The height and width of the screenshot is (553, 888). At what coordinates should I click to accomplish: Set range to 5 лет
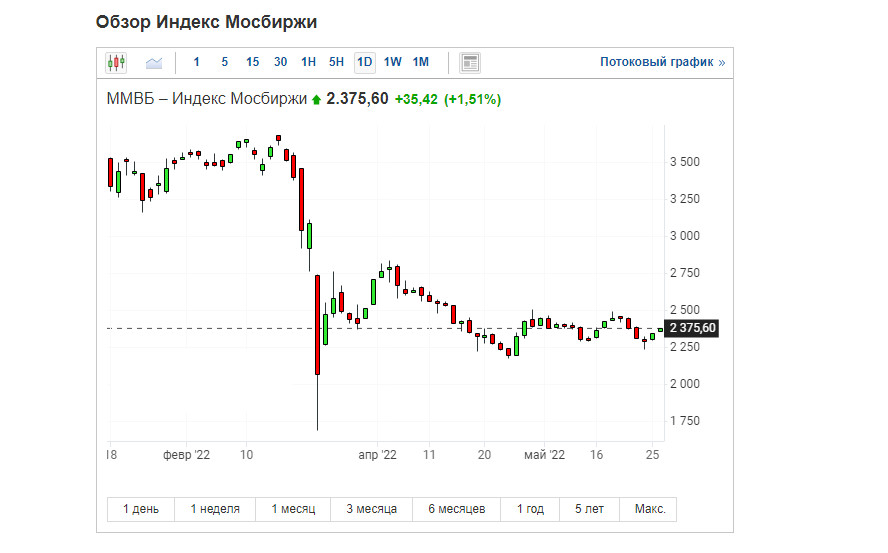click(x=590, y=509)
